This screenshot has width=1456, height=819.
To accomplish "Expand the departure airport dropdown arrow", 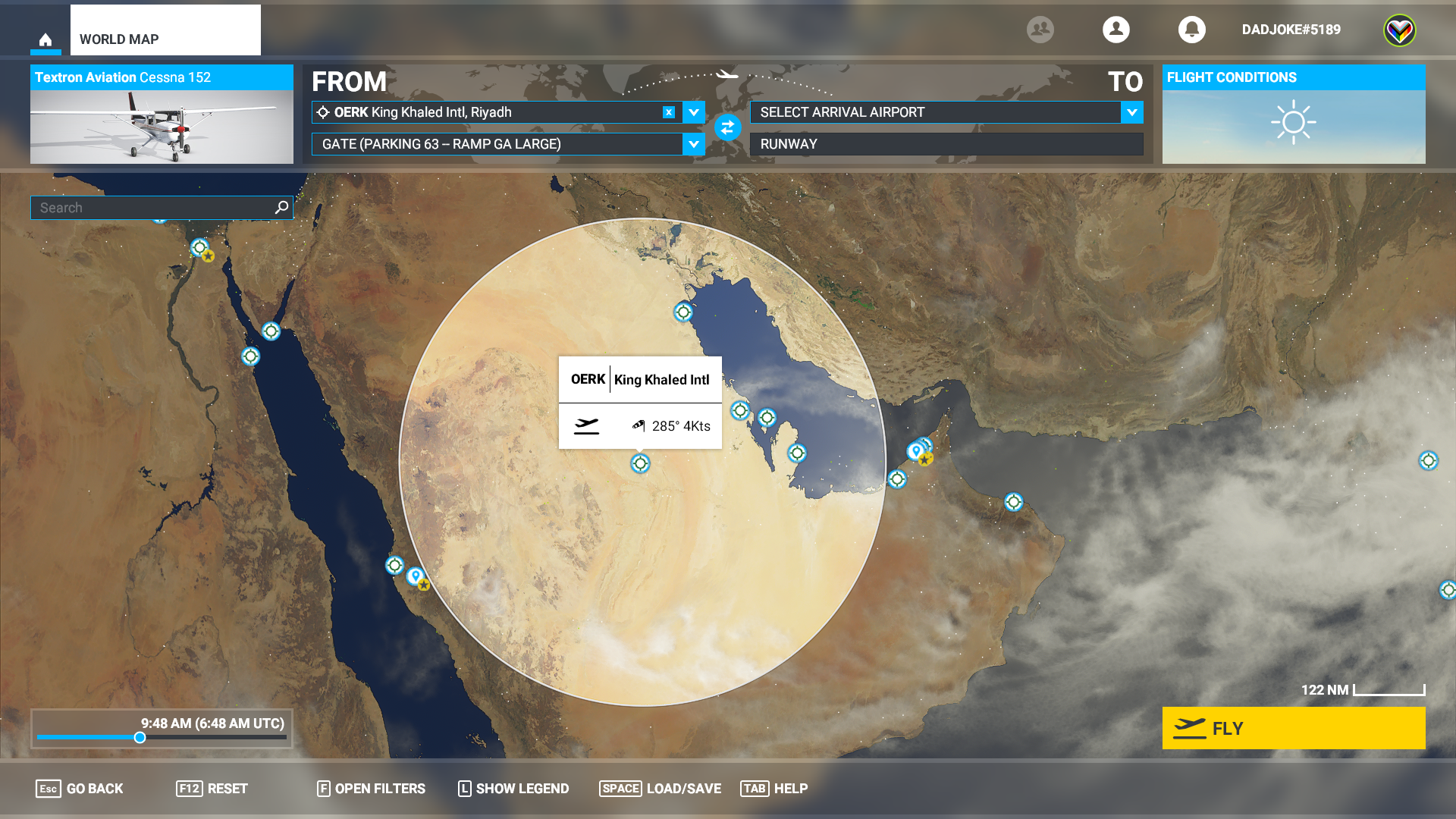I will (693, 112).
